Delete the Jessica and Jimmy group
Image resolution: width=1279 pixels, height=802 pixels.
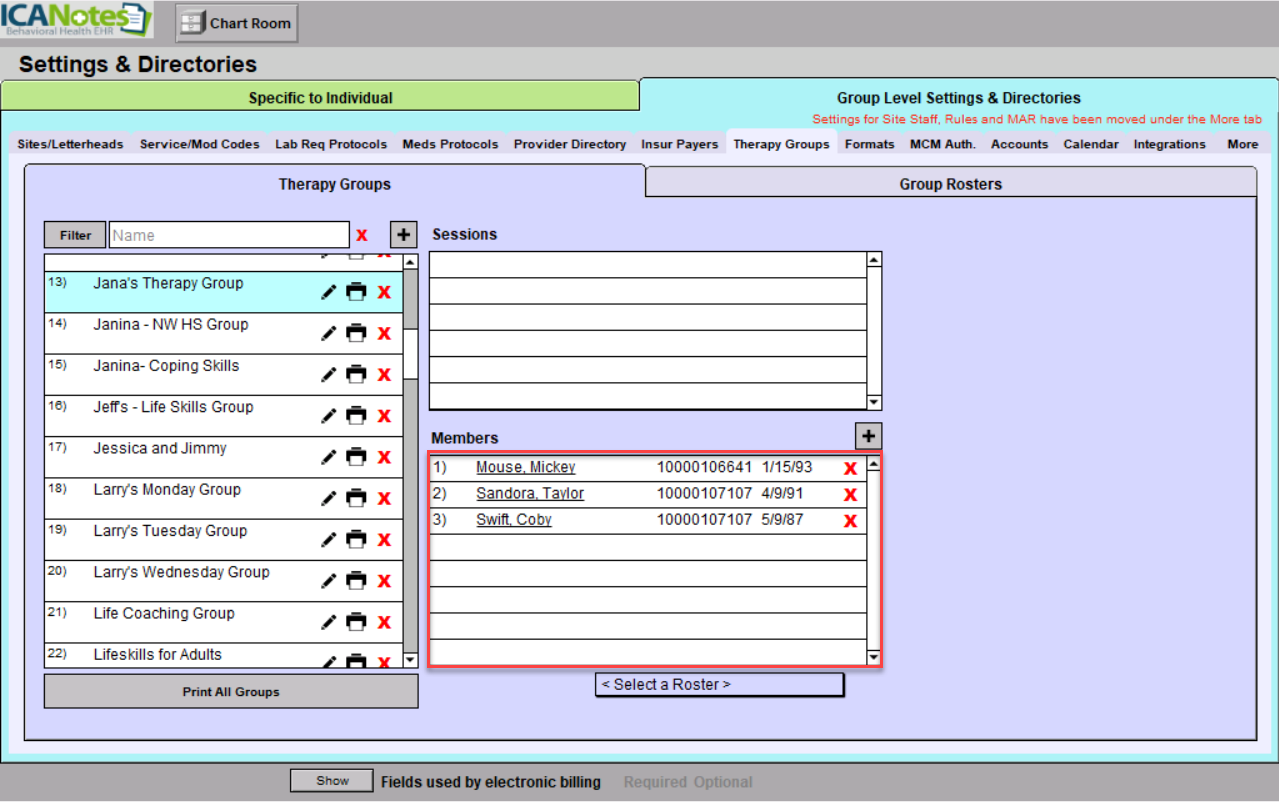pyautogui.click(x=384, y=457)
